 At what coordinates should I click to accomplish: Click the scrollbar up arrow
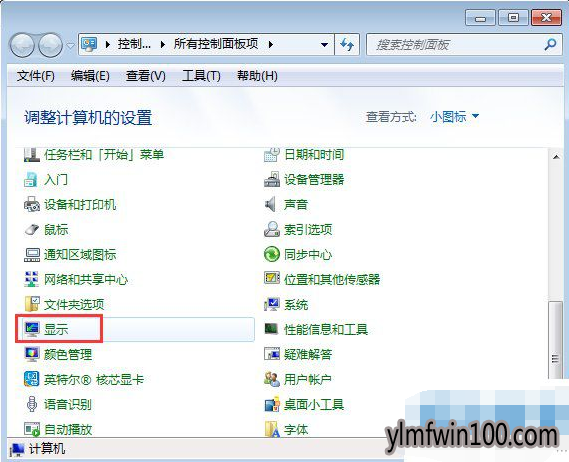(556, 157)
